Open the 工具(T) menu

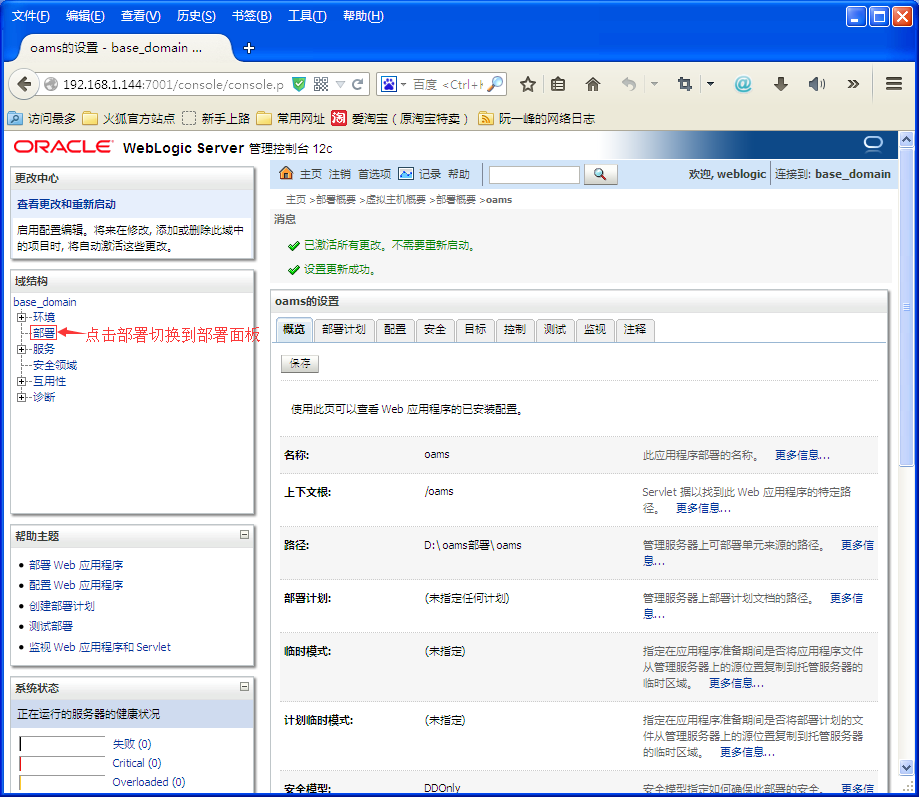click(307, 16)
